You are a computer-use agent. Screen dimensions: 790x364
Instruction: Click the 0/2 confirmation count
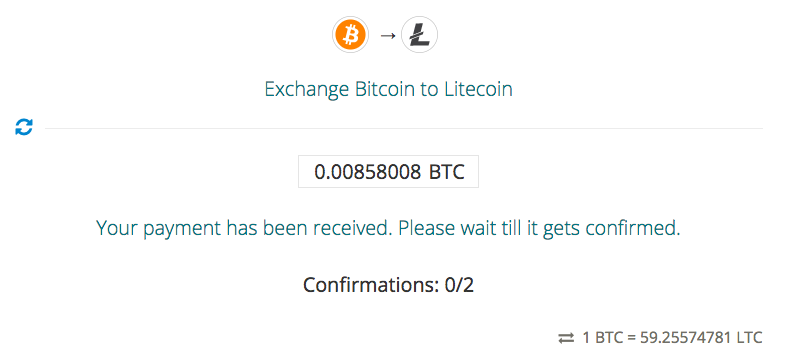[x=459, y=285]
